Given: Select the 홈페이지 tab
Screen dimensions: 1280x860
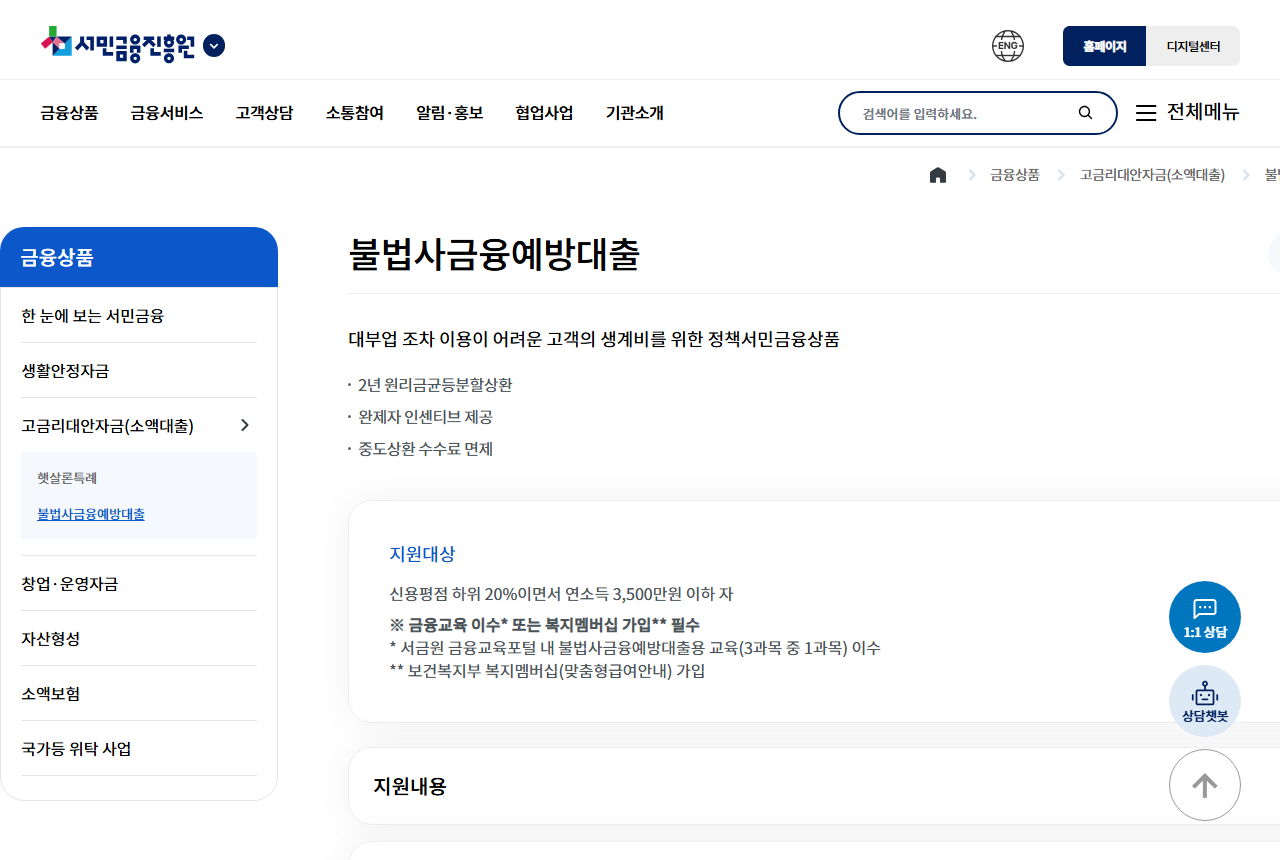Looking at the screenshot, I should coord(1104,46).
